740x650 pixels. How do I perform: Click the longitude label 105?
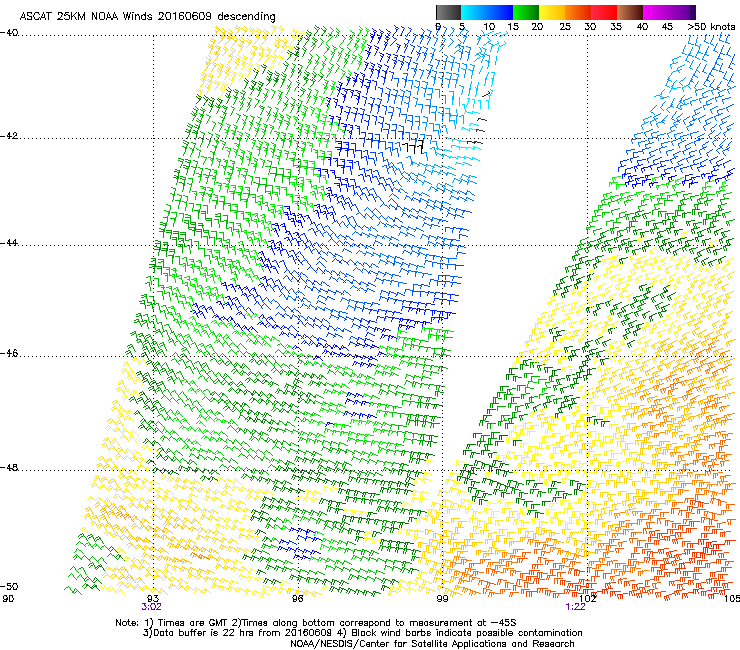(732, 599)
